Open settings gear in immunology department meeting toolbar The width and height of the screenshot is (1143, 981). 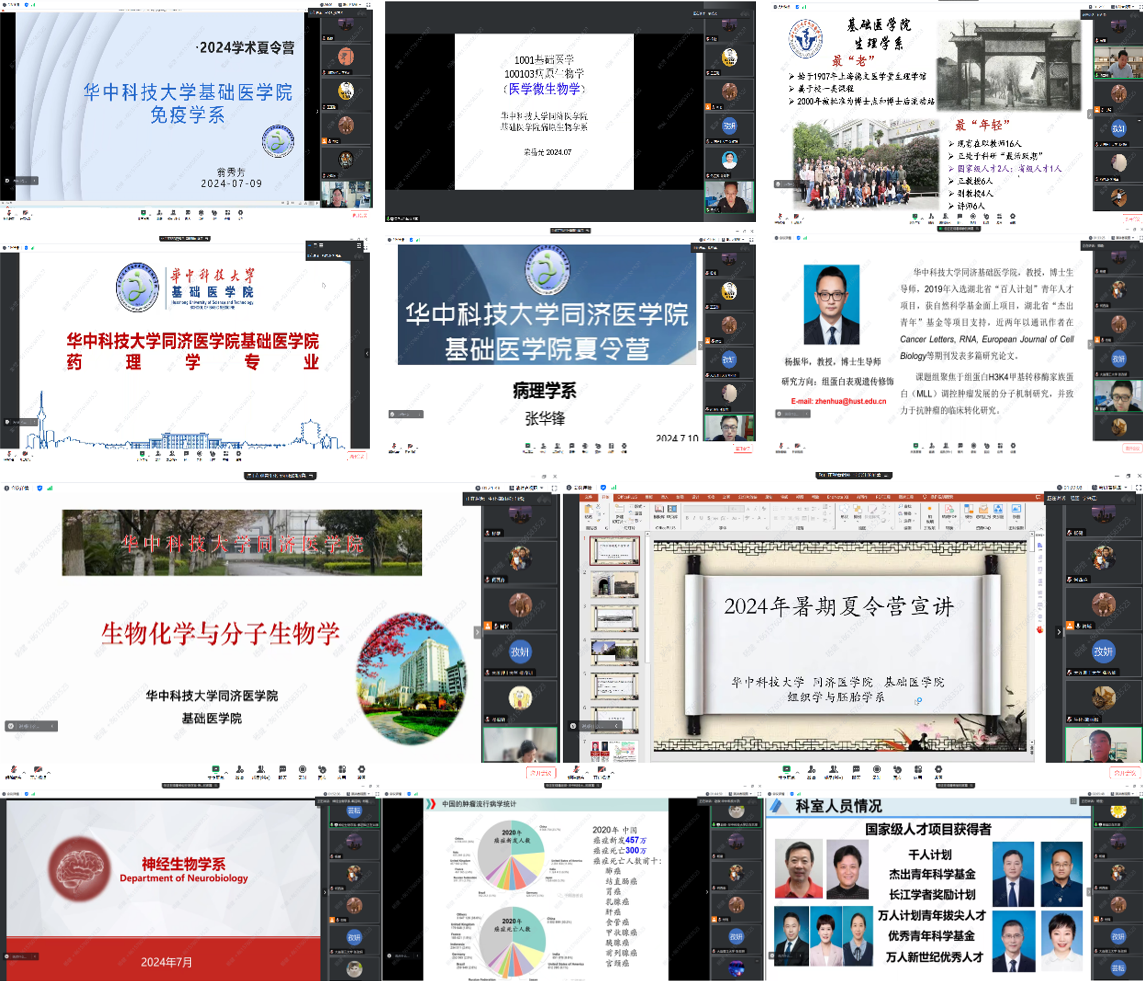[x=241, y=213]
